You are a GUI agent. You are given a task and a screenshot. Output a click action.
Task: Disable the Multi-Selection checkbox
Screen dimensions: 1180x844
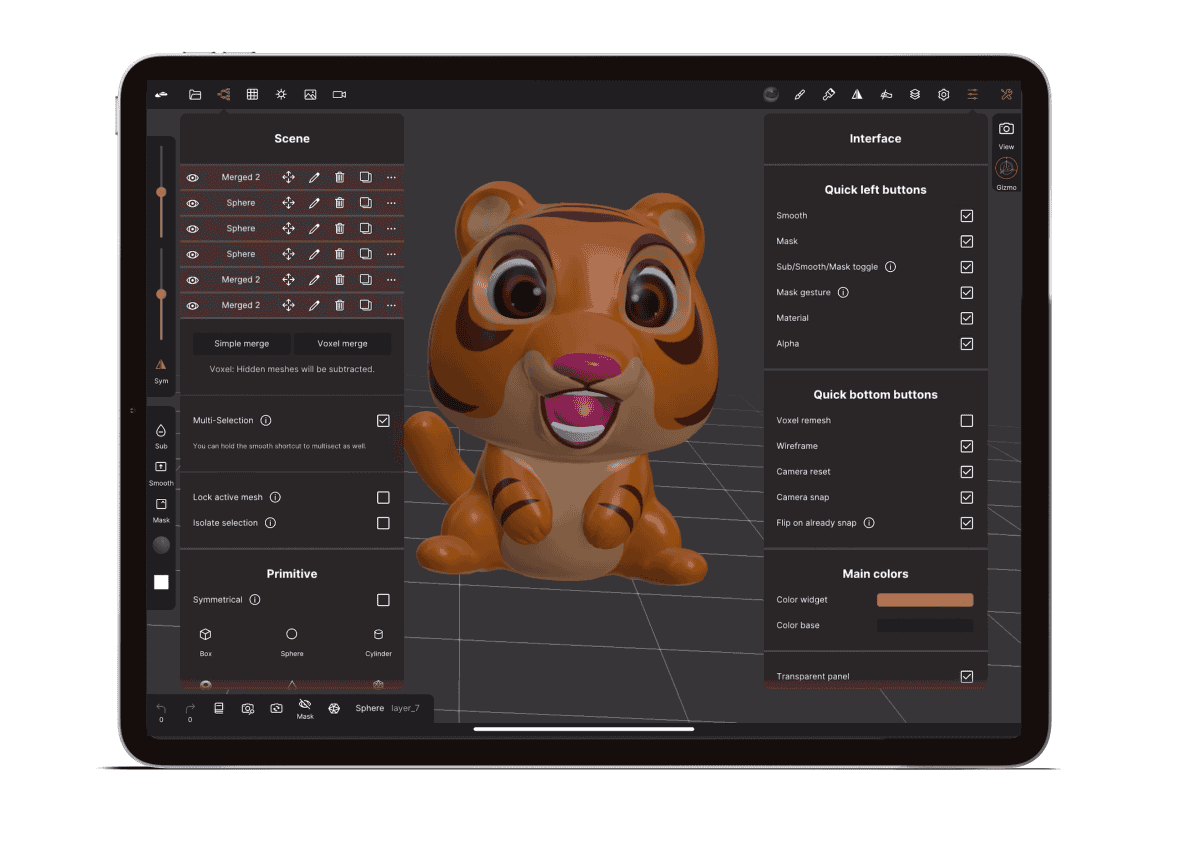tap(383, 420)
